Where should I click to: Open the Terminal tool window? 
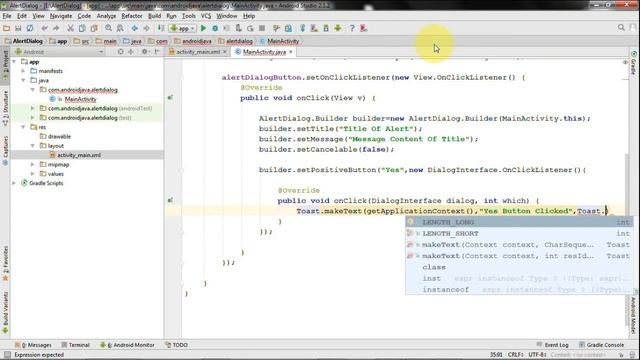click(76, 345)
